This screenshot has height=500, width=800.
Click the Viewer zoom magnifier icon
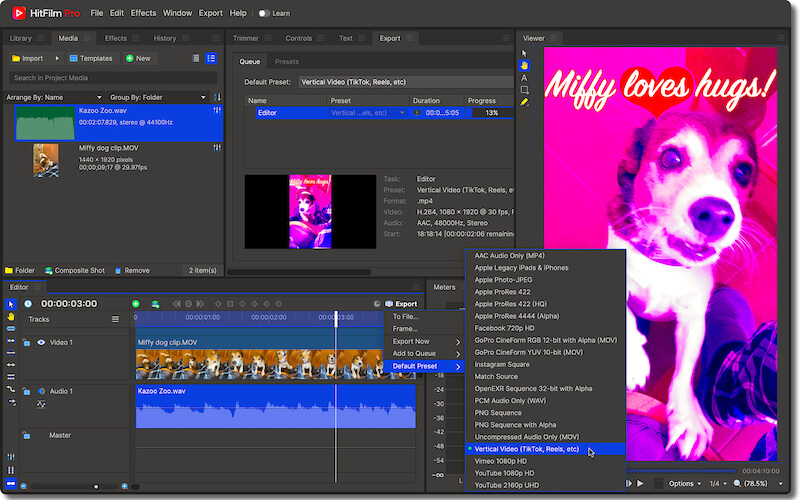(737, 483)
